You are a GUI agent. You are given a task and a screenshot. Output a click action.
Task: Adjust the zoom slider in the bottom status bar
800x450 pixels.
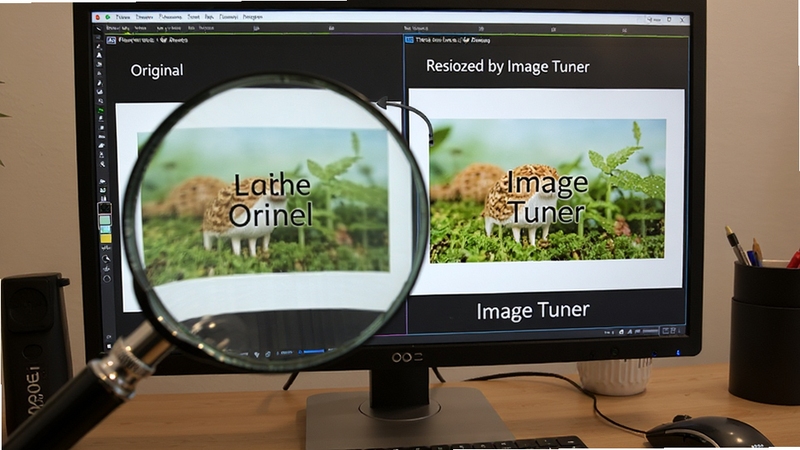pyautogui.click(x=651, y=332)
